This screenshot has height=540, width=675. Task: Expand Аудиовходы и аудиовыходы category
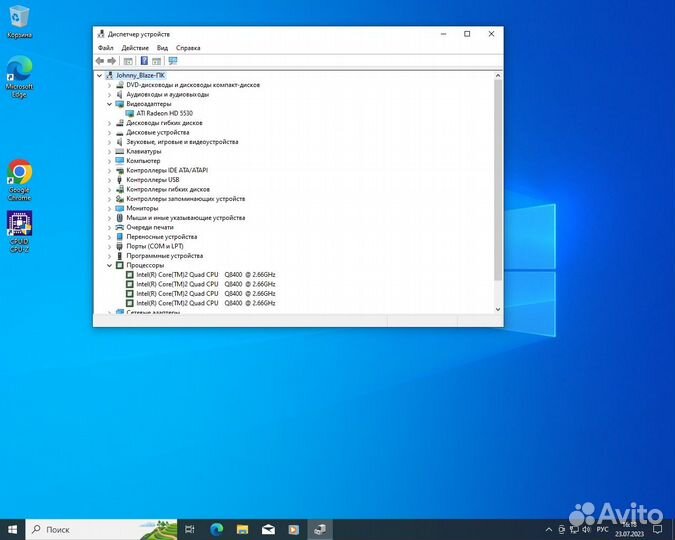(x=109, y=95)
